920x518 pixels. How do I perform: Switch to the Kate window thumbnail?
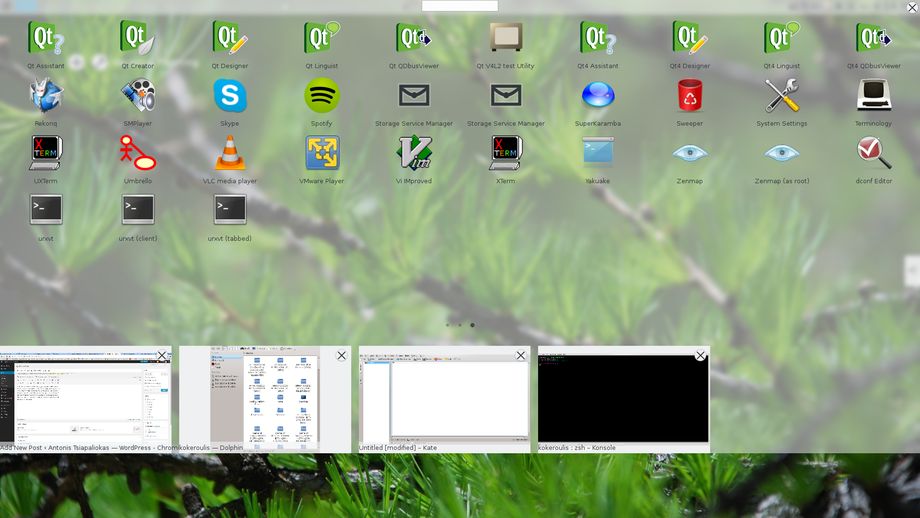click(x=444, y=398)
